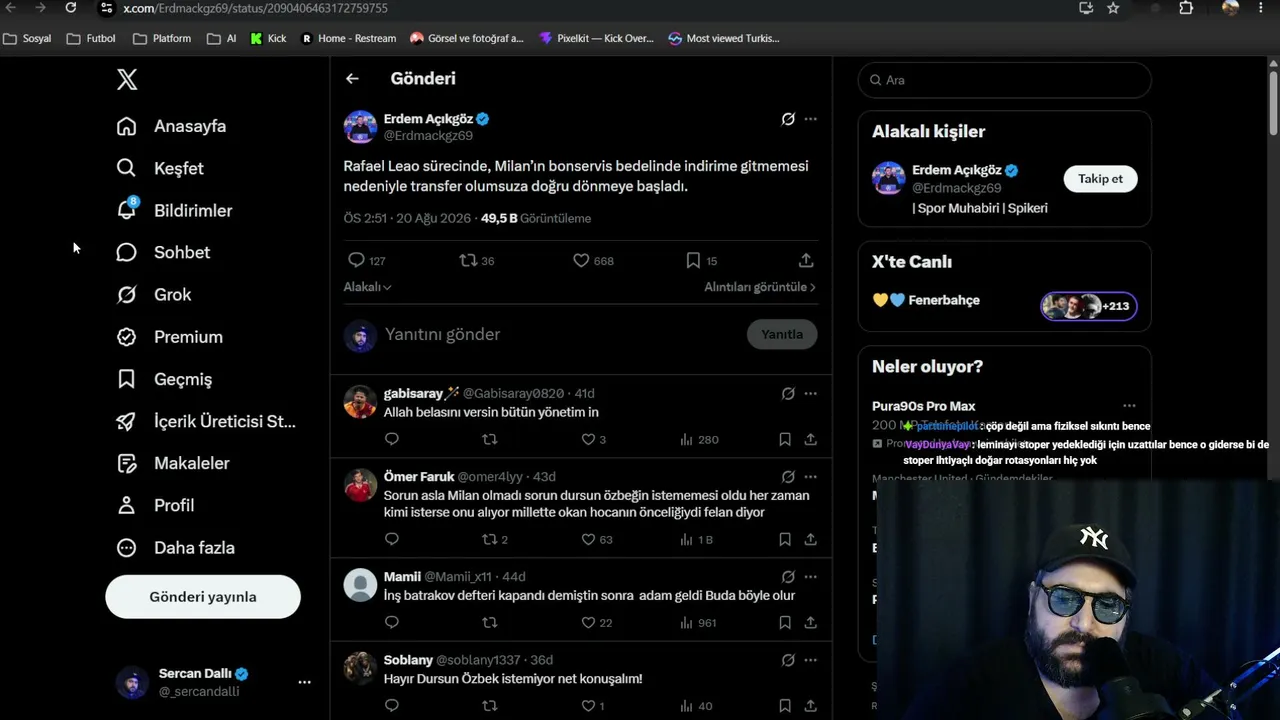Open account menu next to Sercan Dallı
The width and height of the screenshot is (1280, 720).
coord(304,682)
